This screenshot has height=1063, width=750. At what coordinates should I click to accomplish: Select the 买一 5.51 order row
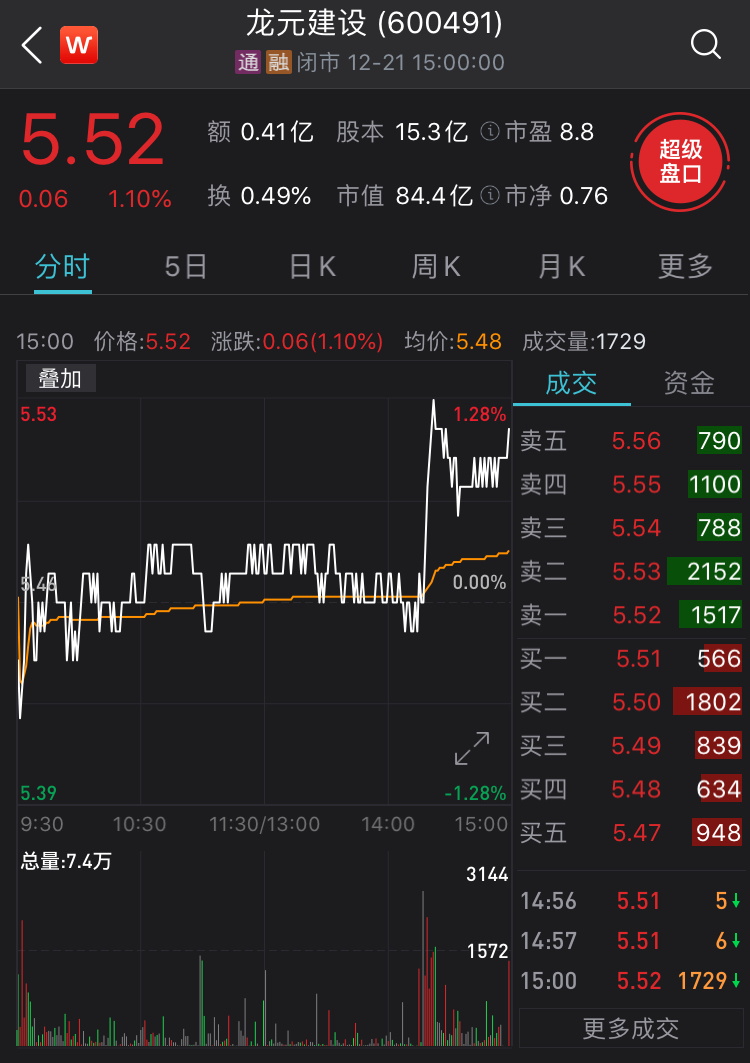(x=631, y=658)
